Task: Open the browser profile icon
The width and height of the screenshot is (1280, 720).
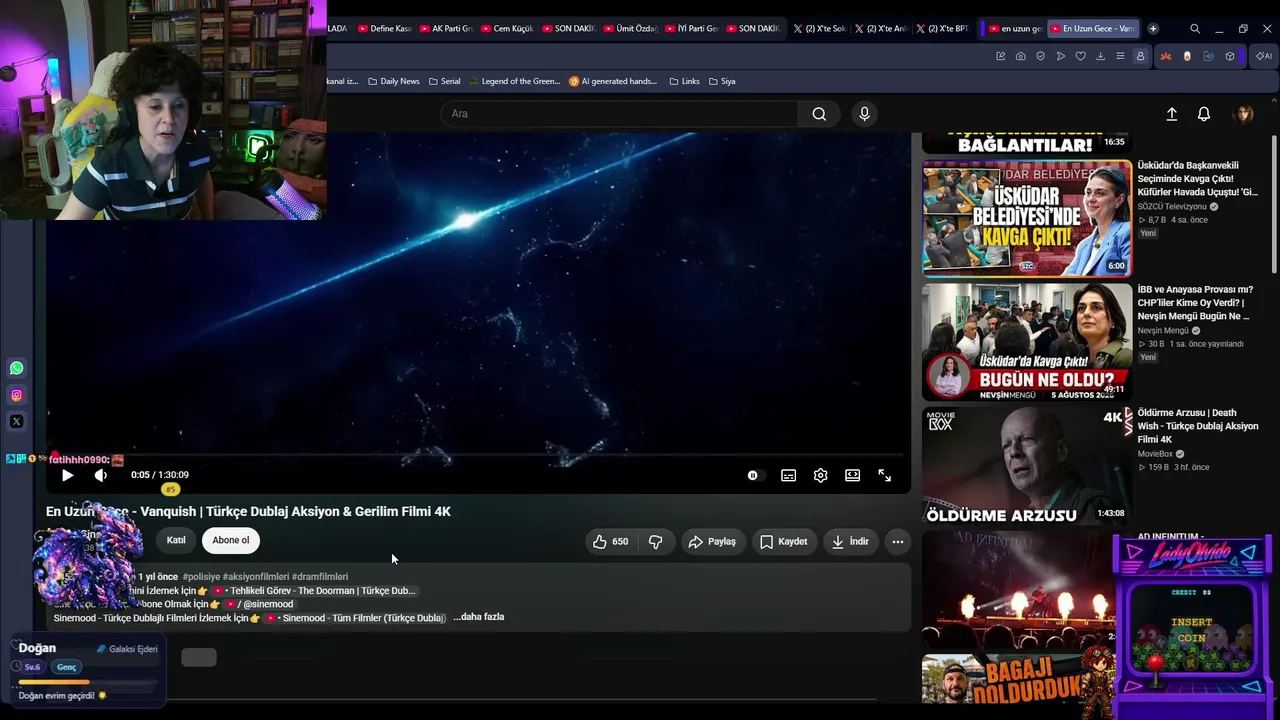Action: [x=1140, y=56]
